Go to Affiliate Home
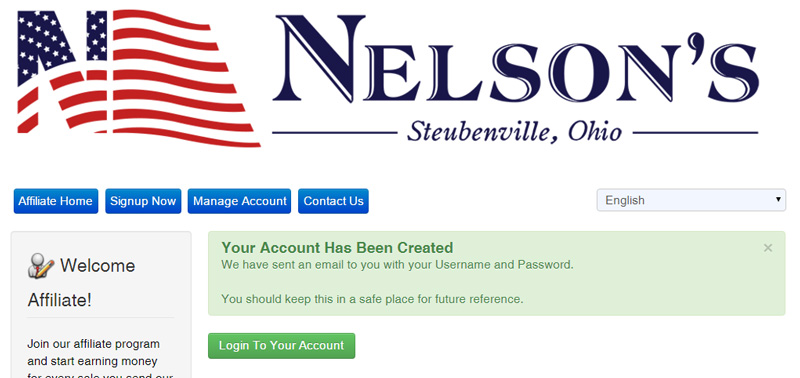Screen dimensions: 800x378 (x=56, y=201)
